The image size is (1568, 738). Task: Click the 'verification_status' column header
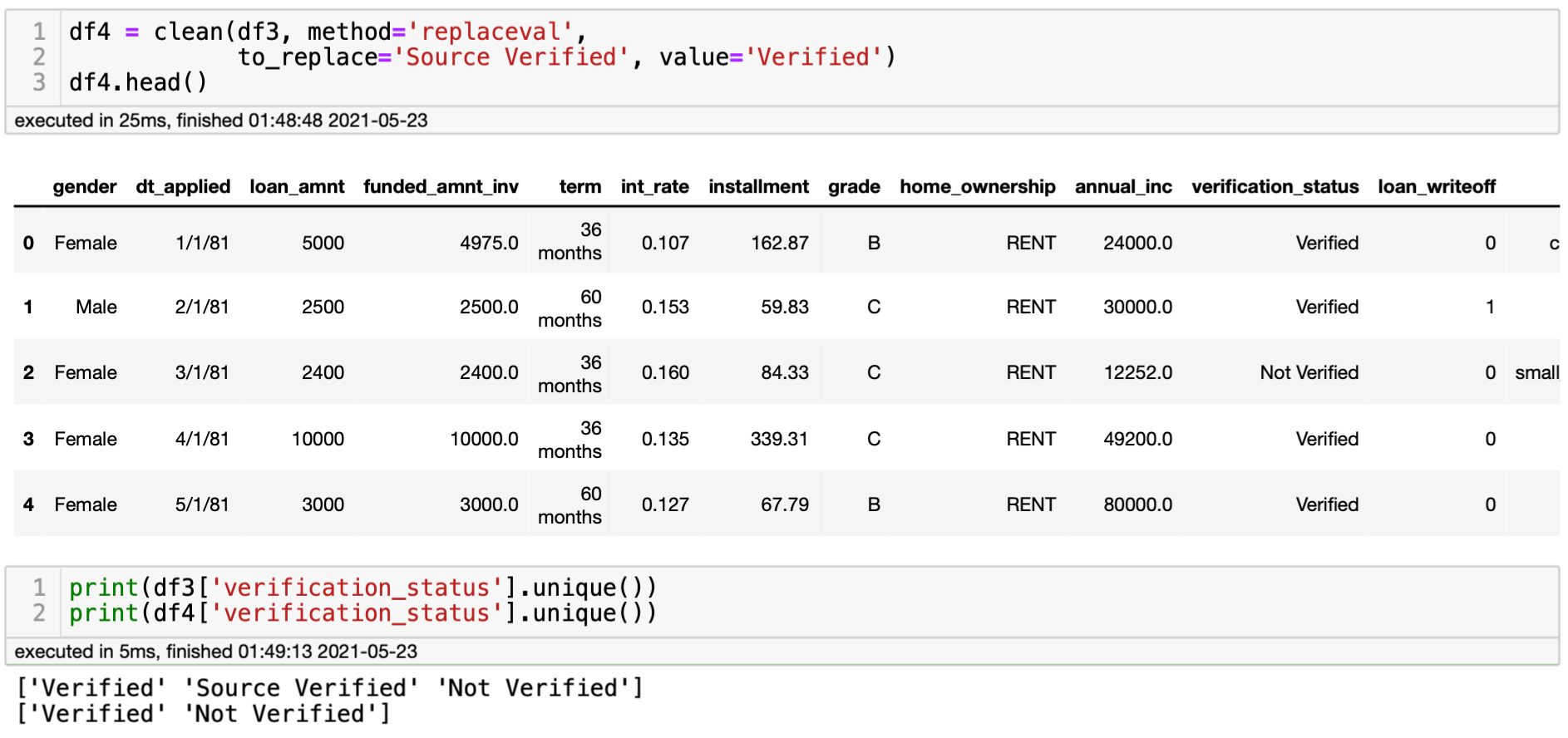[1275, 187]
